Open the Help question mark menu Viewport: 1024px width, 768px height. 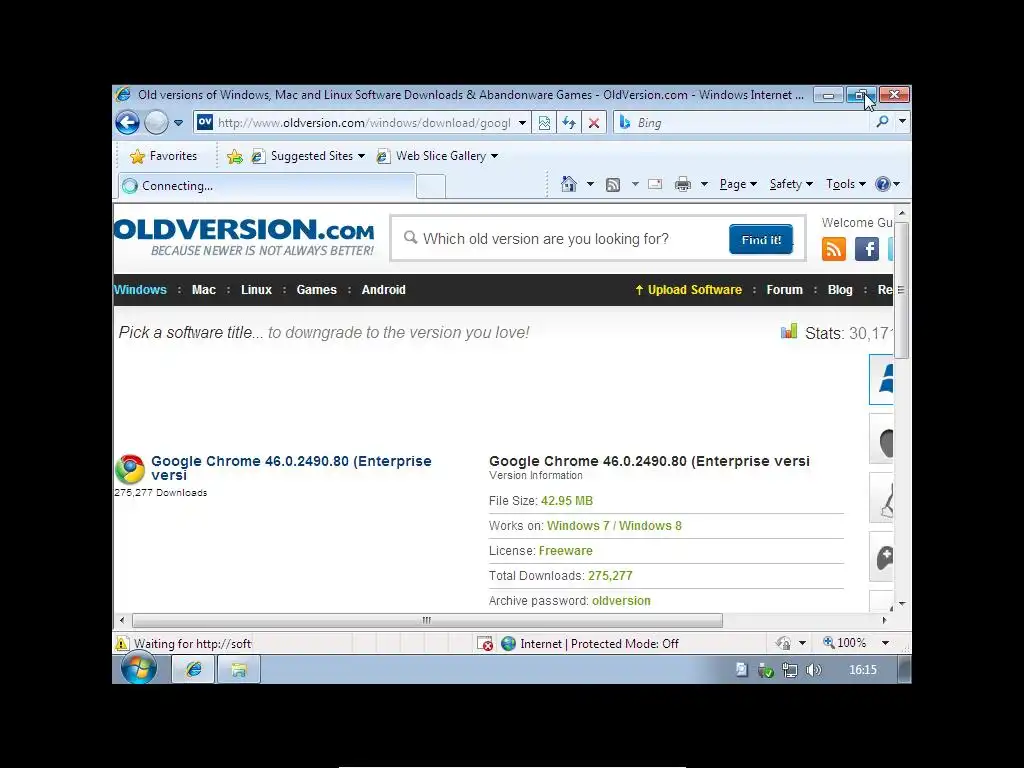click(x=888, y=184)
